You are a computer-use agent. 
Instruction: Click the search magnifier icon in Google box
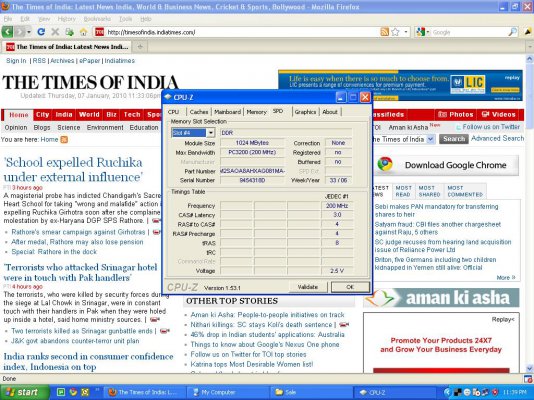[x=513, y=32]
